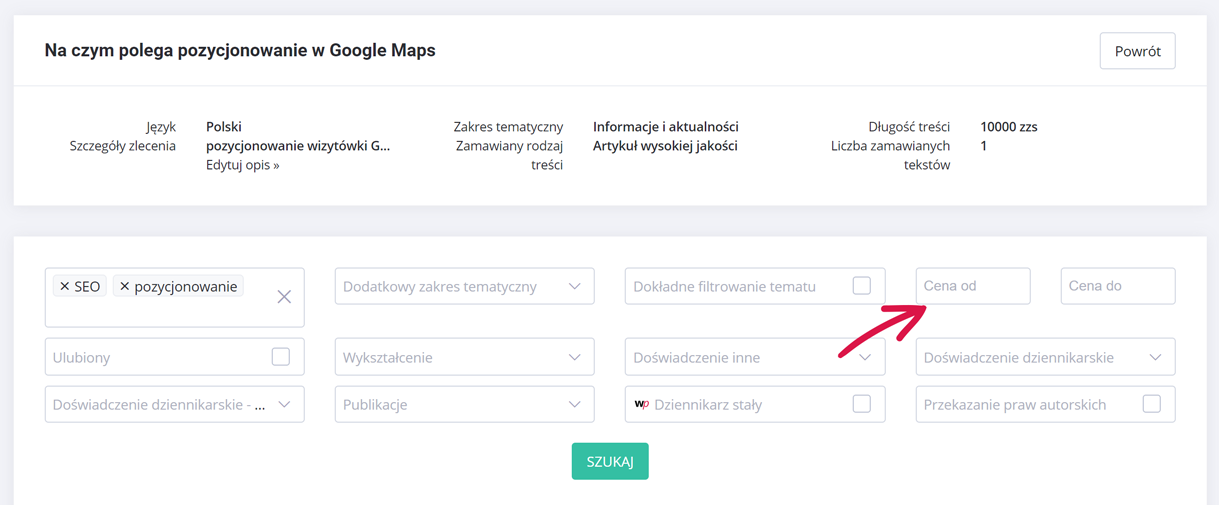The width and height of the screenshot is (1219, 505).
Task: Clear all tags with the X icon
Action: (284, 297)
